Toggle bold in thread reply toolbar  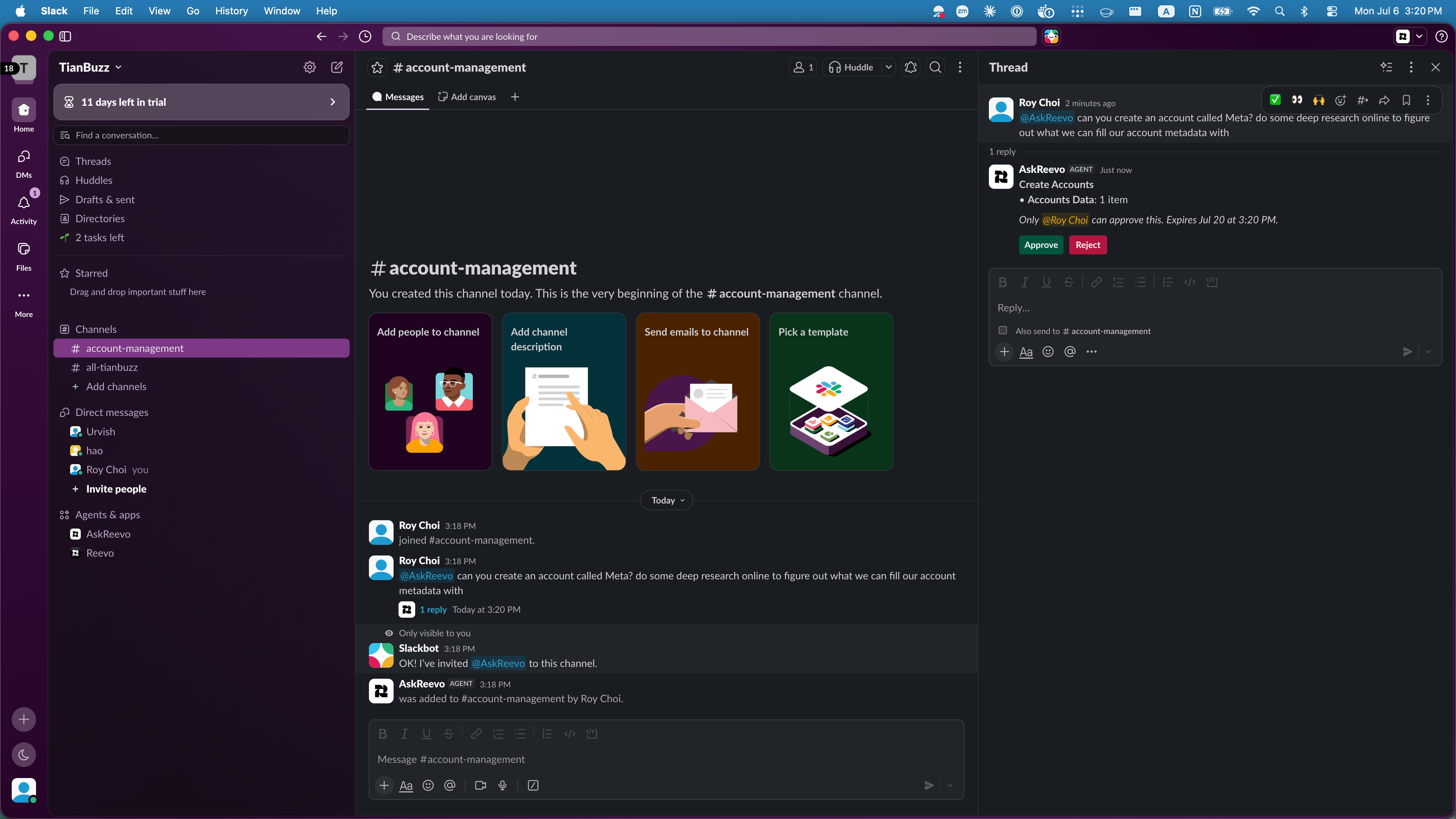pyautogui.click(x=1003, y=282)
